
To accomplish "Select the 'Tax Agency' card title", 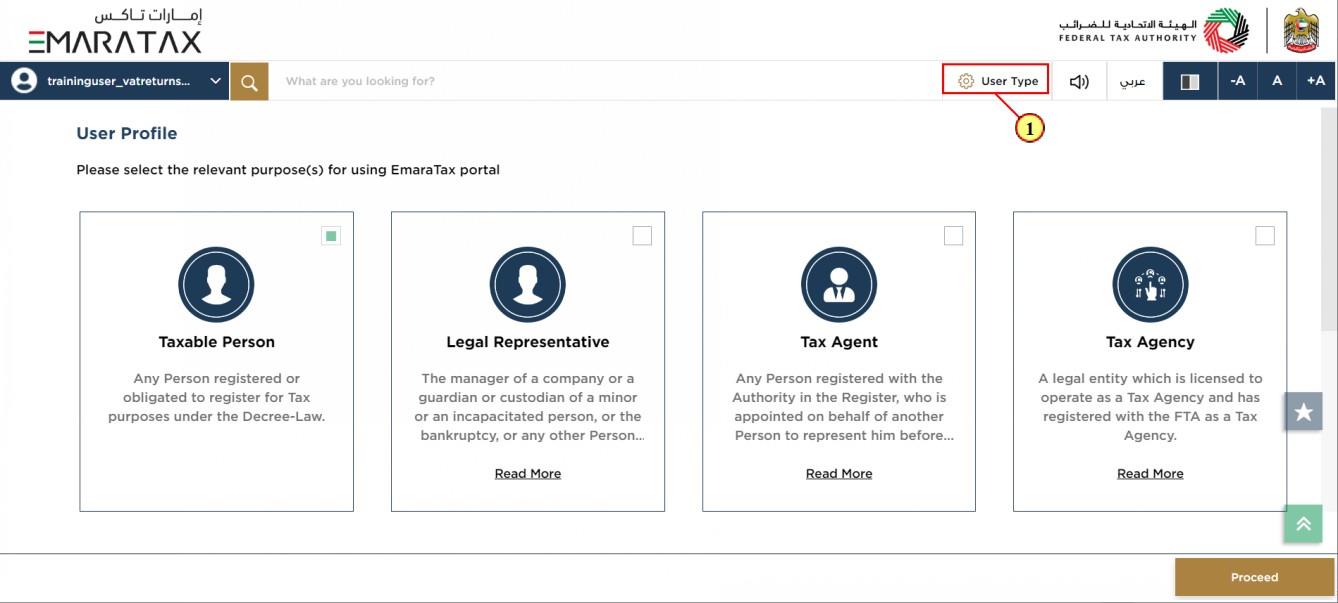I will (x=1150, y=342).
